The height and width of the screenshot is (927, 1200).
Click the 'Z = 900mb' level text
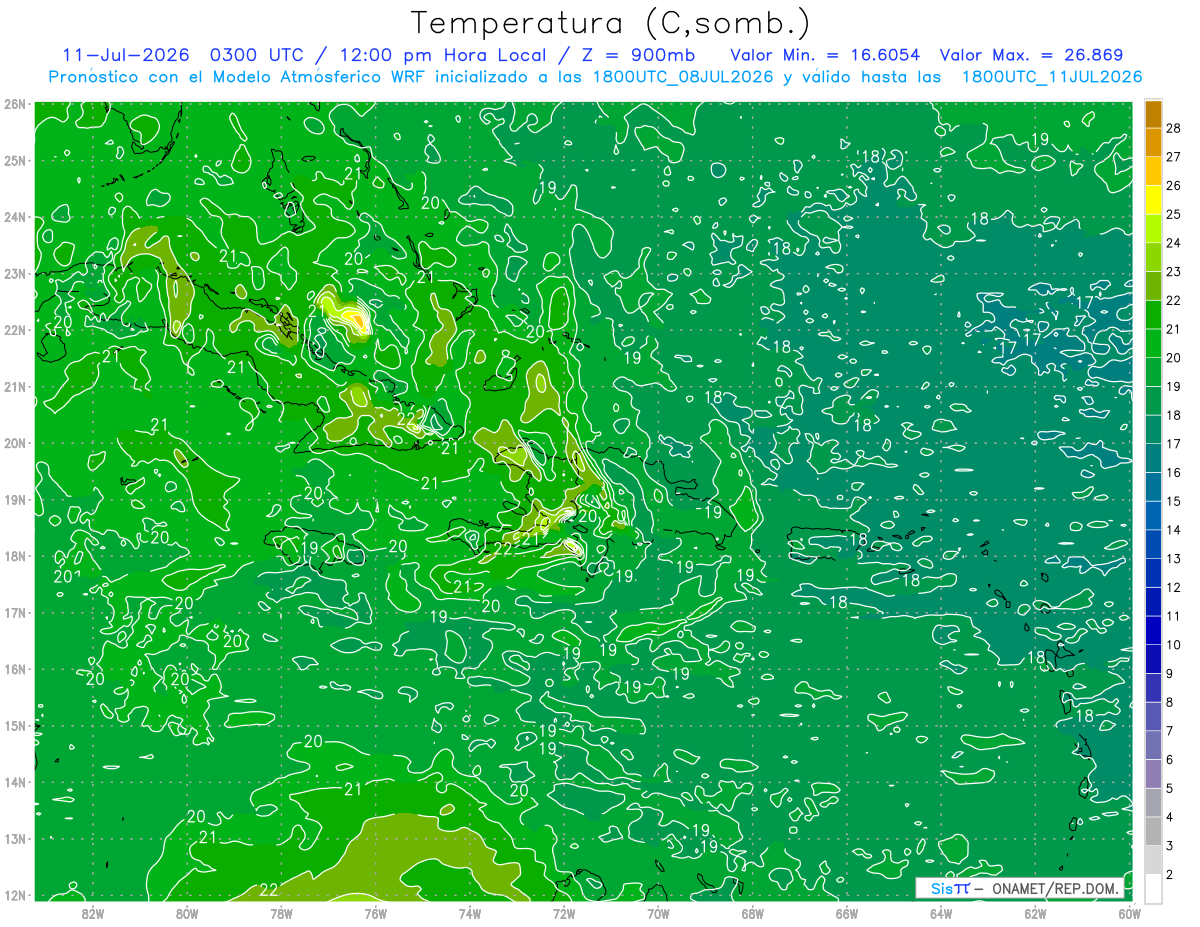pyautogui.click(x=640, y=55)
